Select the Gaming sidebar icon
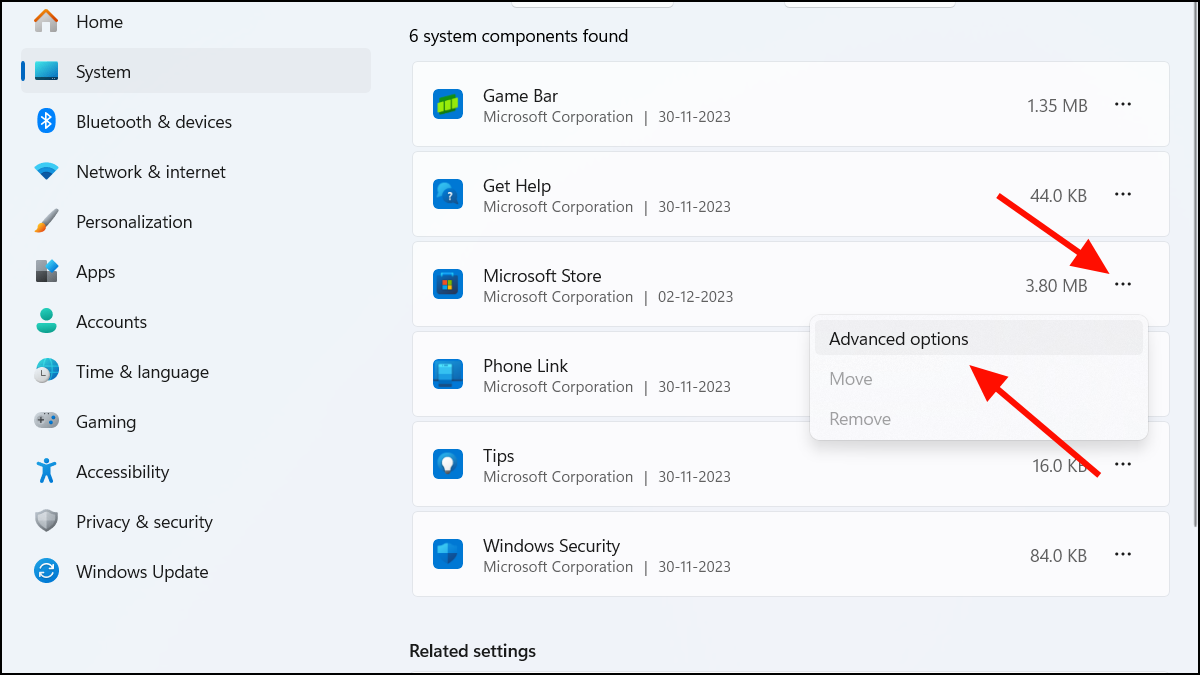The image size is (1200, 675). coord(46,421)
